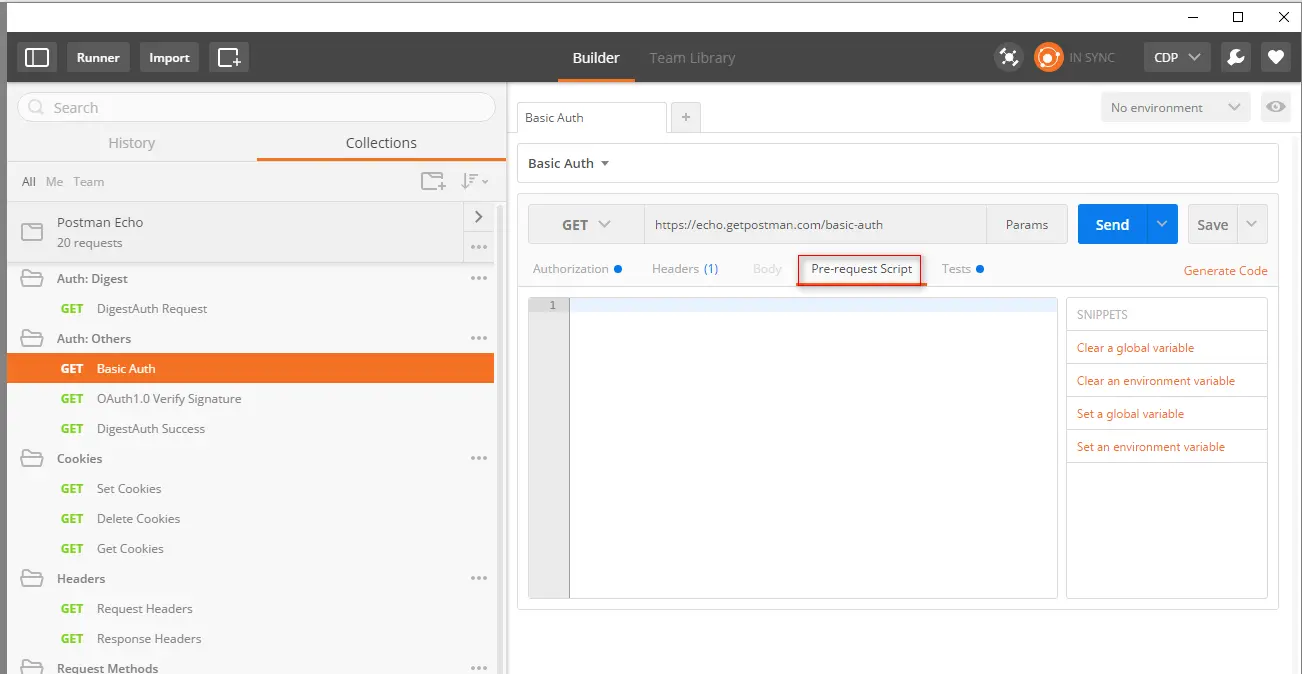Click the heart icon
The height and width of the screenshot is (674, 1302).
coord(1275,57)
